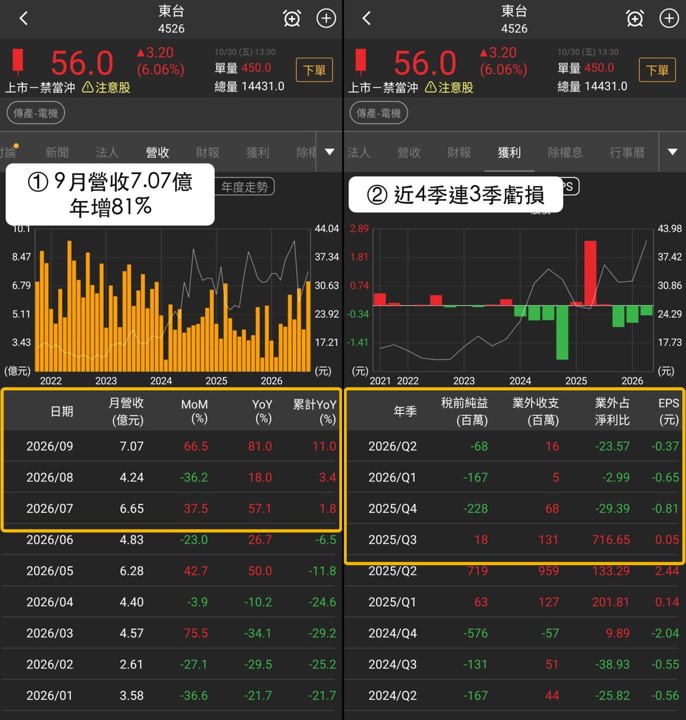Open 傳產-電機 industry tag in right panel
The width and height of the screenshot is (686, 720).
378,113
